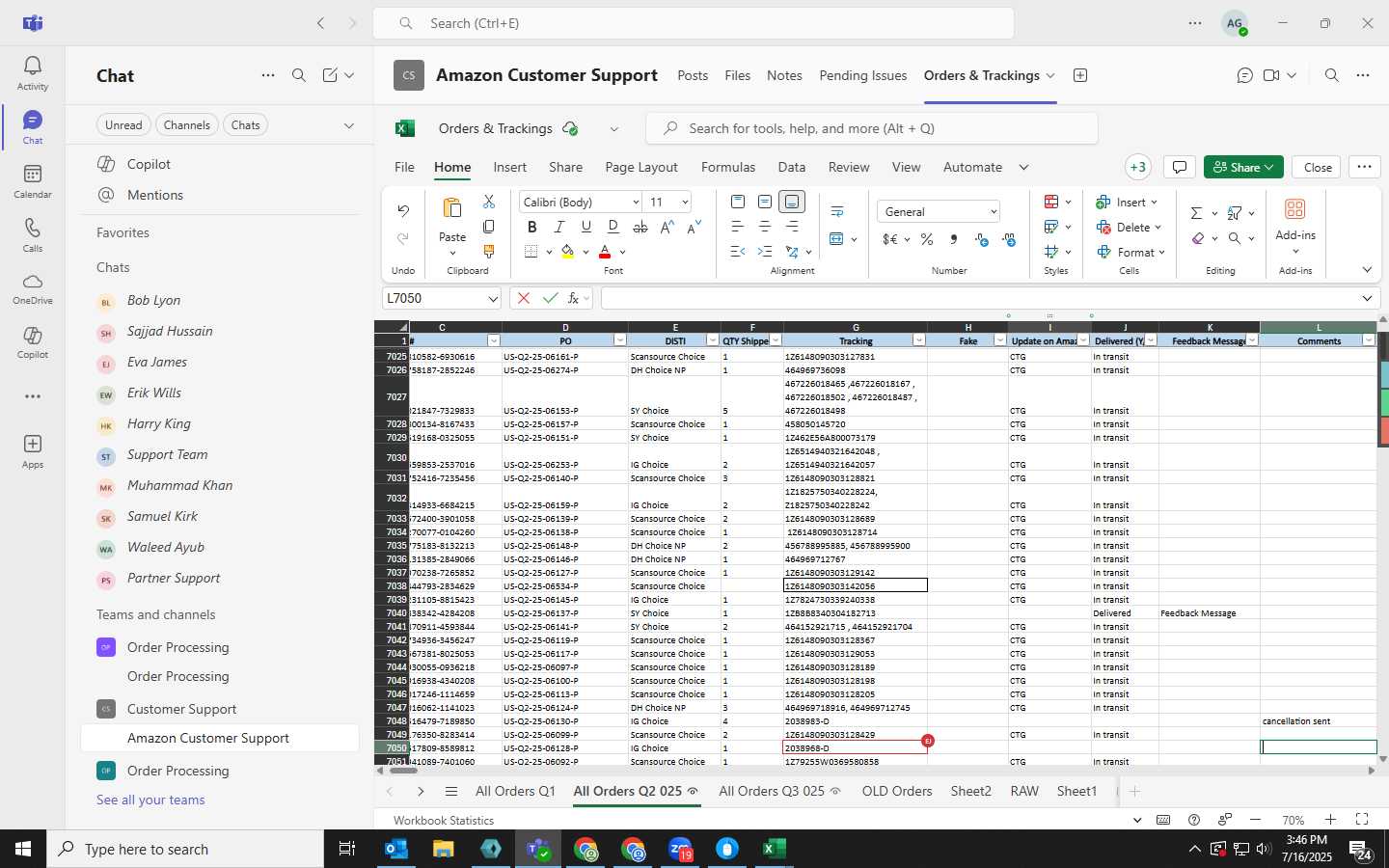1389x868 pixels.
Task: Click the Decrease Font Size icon
Action: 694,227
